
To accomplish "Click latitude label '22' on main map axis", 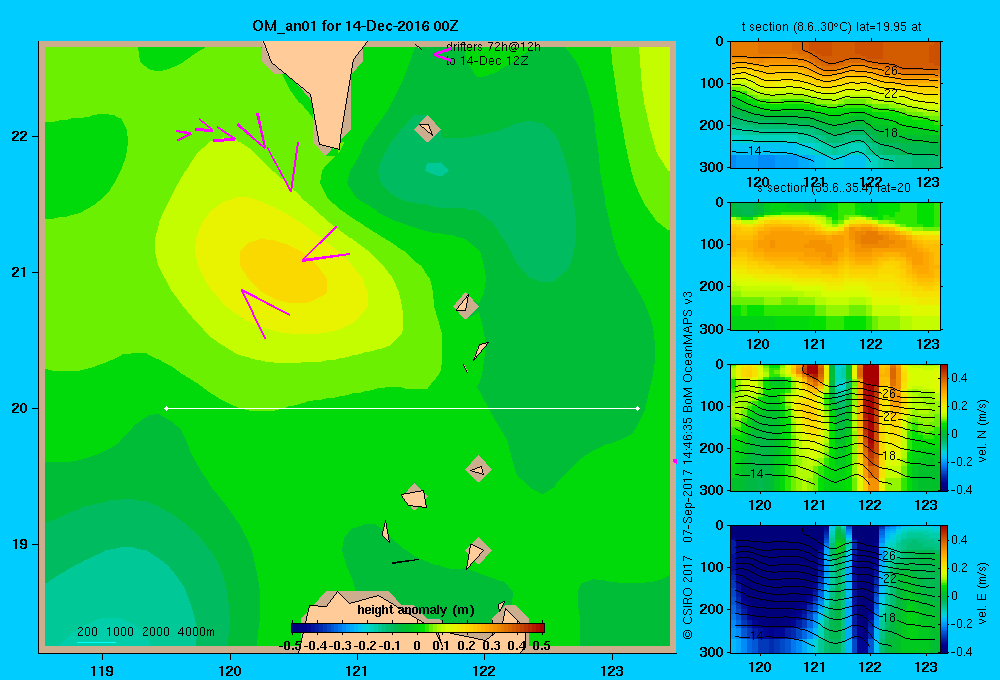I will pos(20,137).
